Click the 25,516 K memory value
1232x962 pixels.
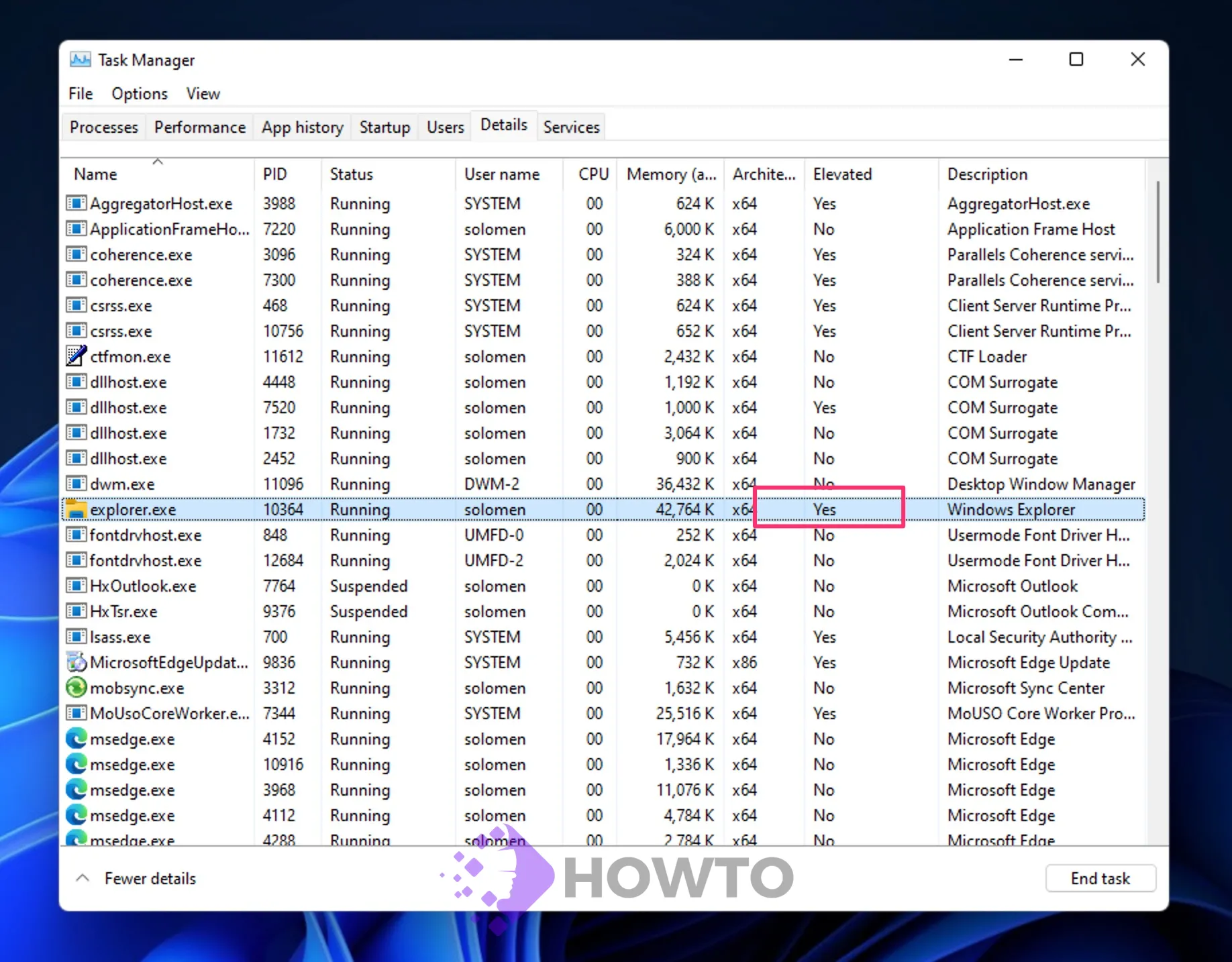point(684,714)
